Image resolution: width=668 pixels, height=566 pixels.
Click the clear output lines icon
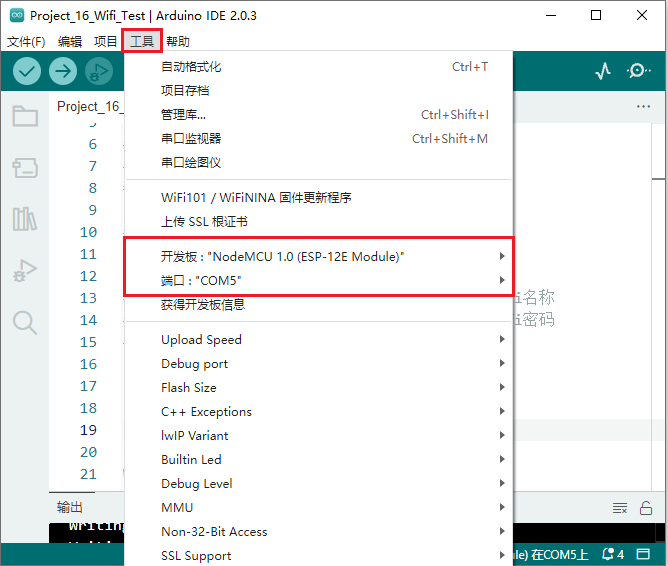620,508
